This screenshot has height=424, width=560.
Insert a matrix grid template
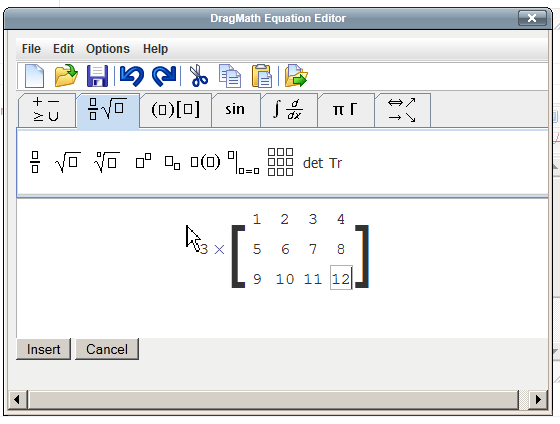tap(280, 162)
